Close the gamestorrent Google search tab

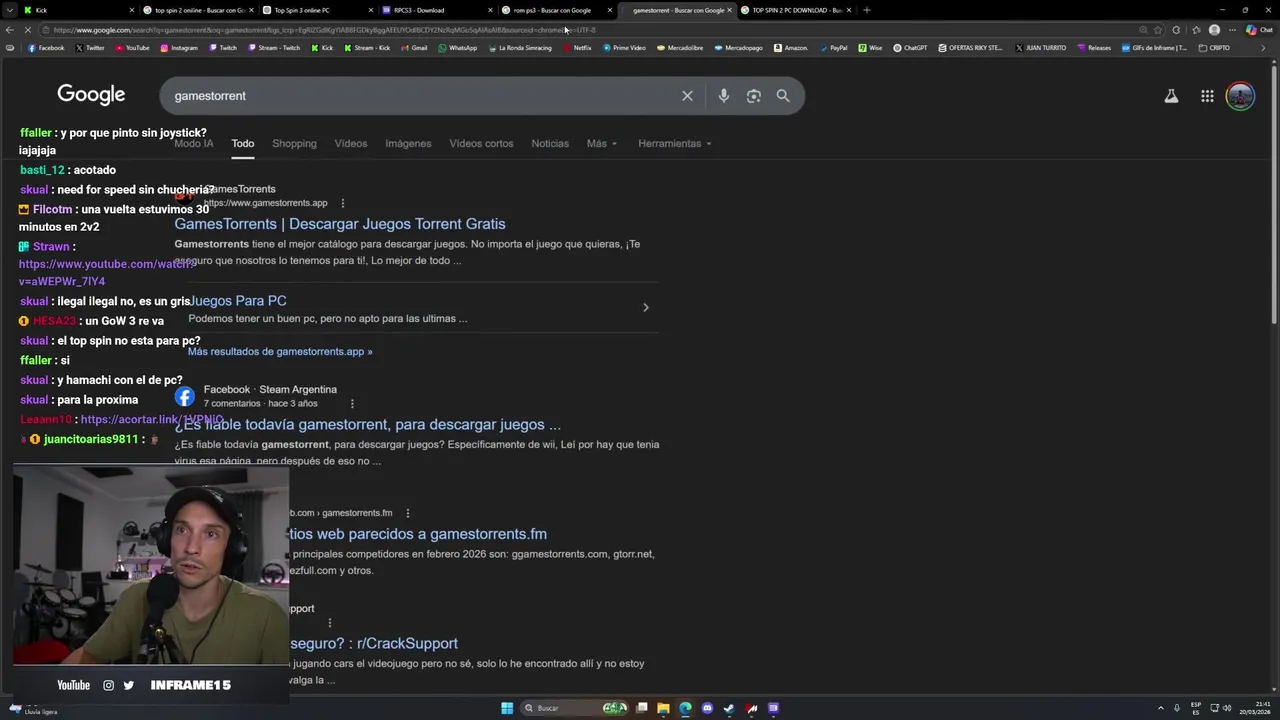pos(730,10)
